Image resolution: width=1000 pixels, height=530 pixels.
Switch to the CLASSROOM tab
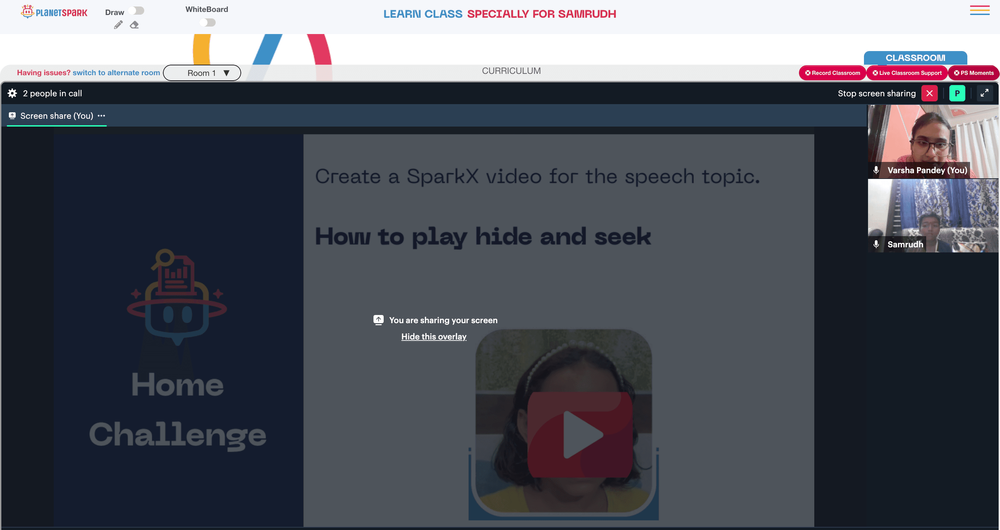coord(915,58)
